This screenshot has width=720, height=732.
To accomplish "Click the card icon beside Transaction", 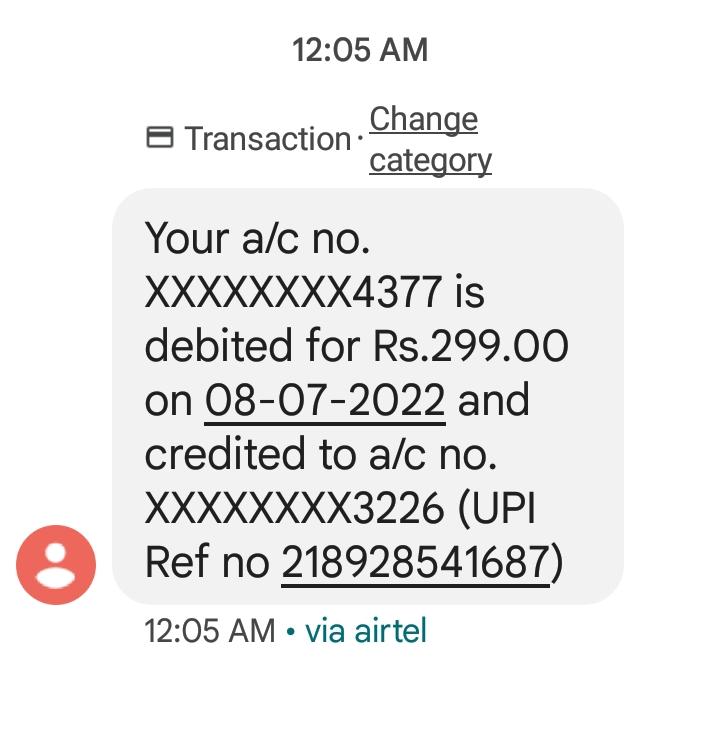I will (160, 137).
